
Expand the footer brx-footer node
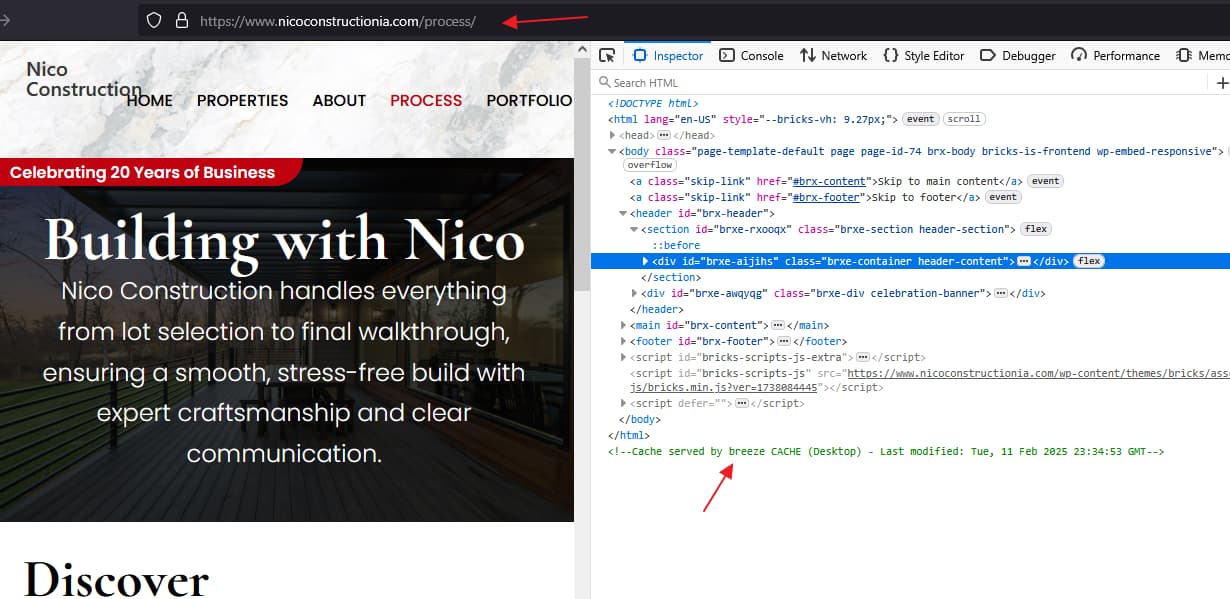point(624,341)
